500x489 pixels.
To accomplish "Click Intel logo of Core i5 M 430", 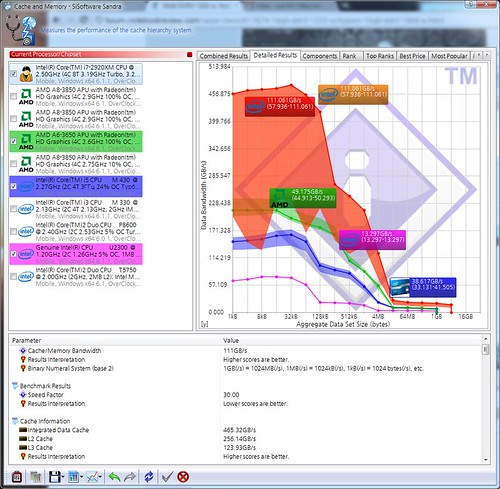I will pyautogui.click(x=26, y=186).
